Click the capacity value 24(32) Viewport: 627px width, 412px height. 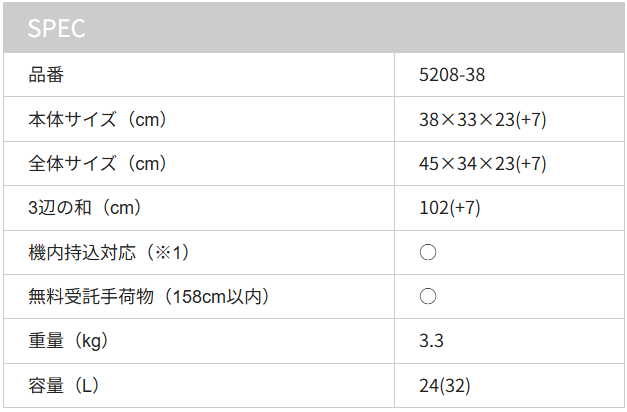(x=445, y=386)
